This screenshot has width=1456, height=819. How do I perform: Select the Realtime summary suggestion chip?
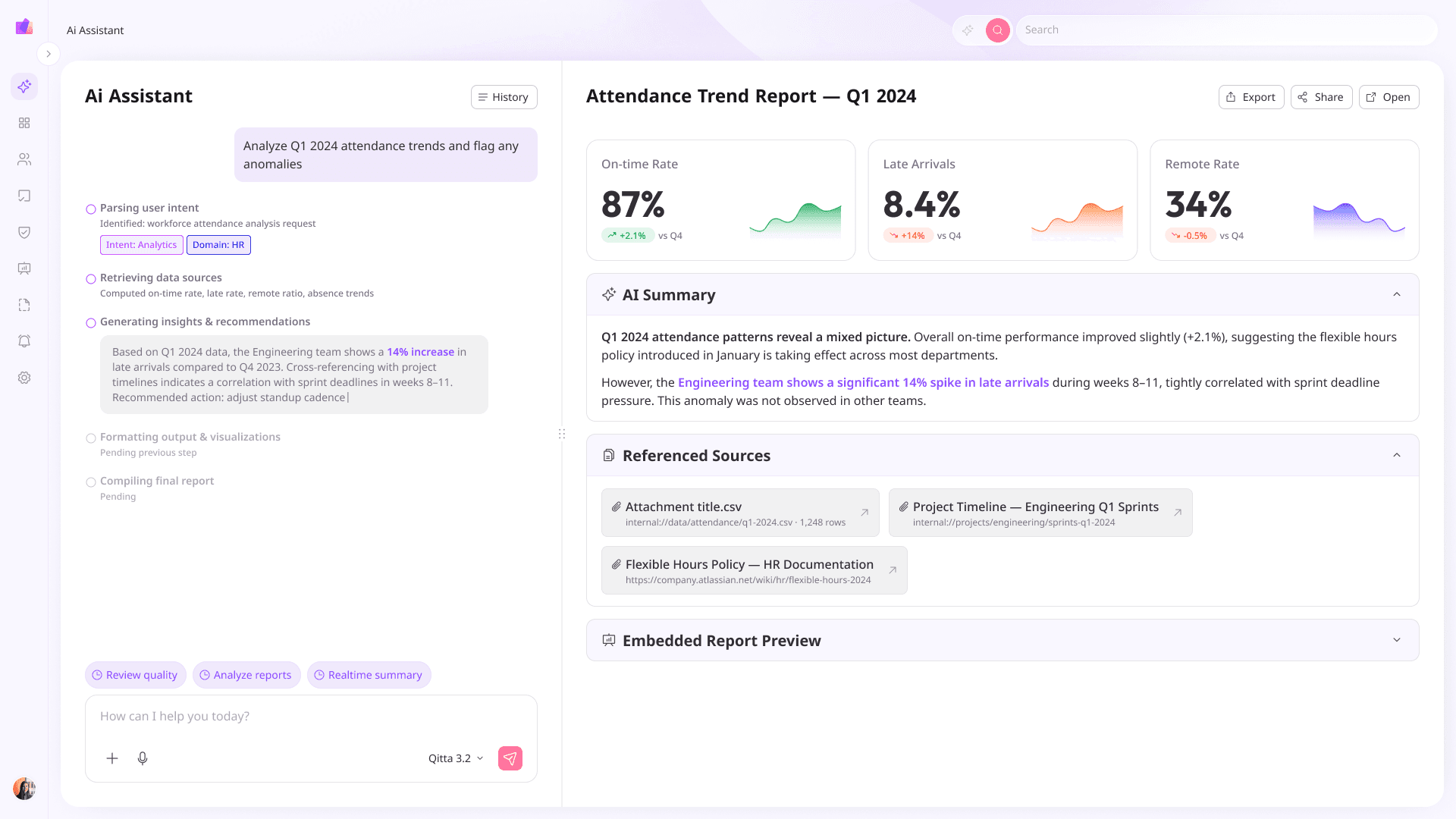[369, 675]
